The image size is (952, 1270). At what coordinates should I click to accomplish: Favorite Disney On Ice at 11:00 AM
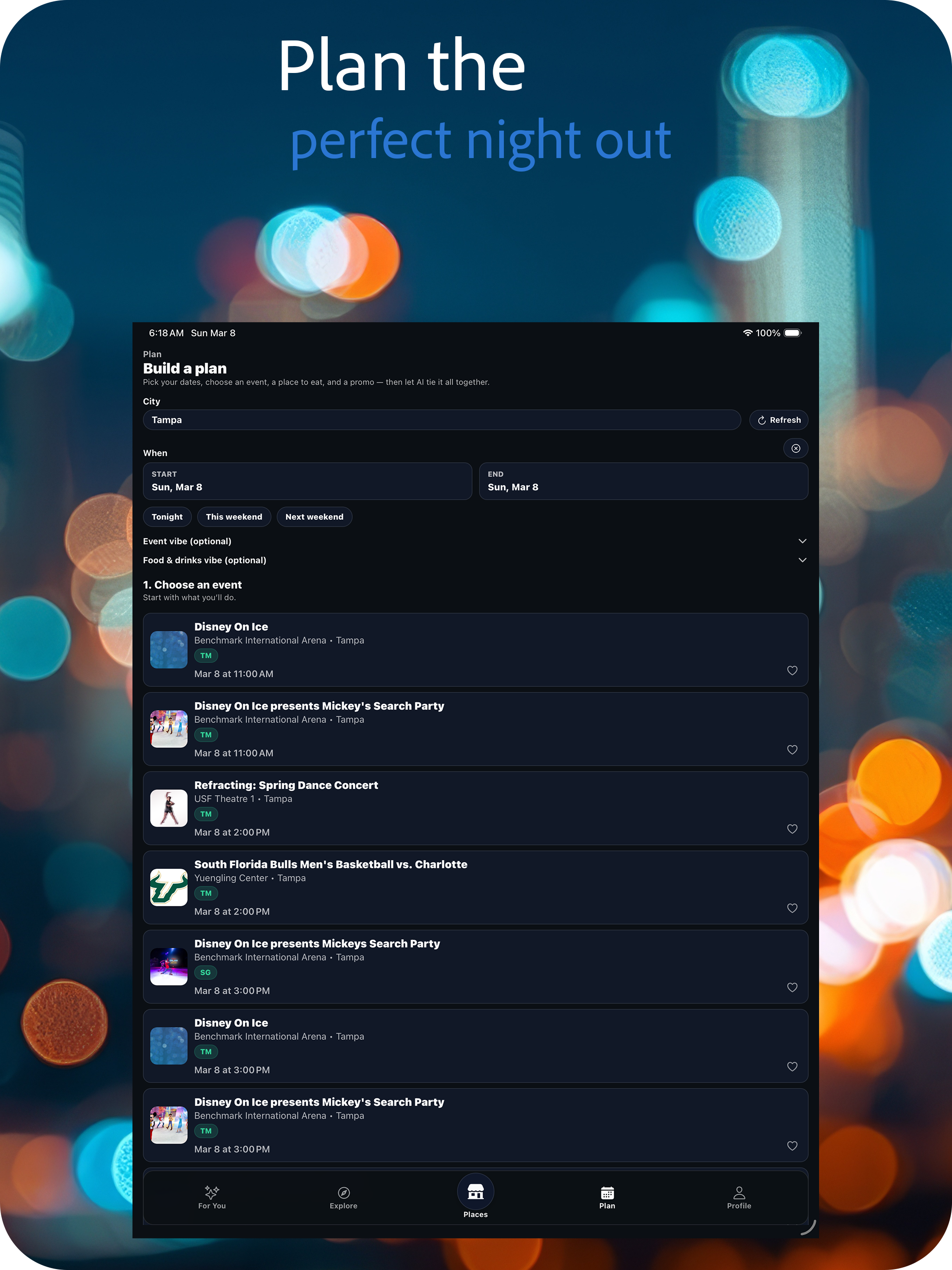pos(793,671)
